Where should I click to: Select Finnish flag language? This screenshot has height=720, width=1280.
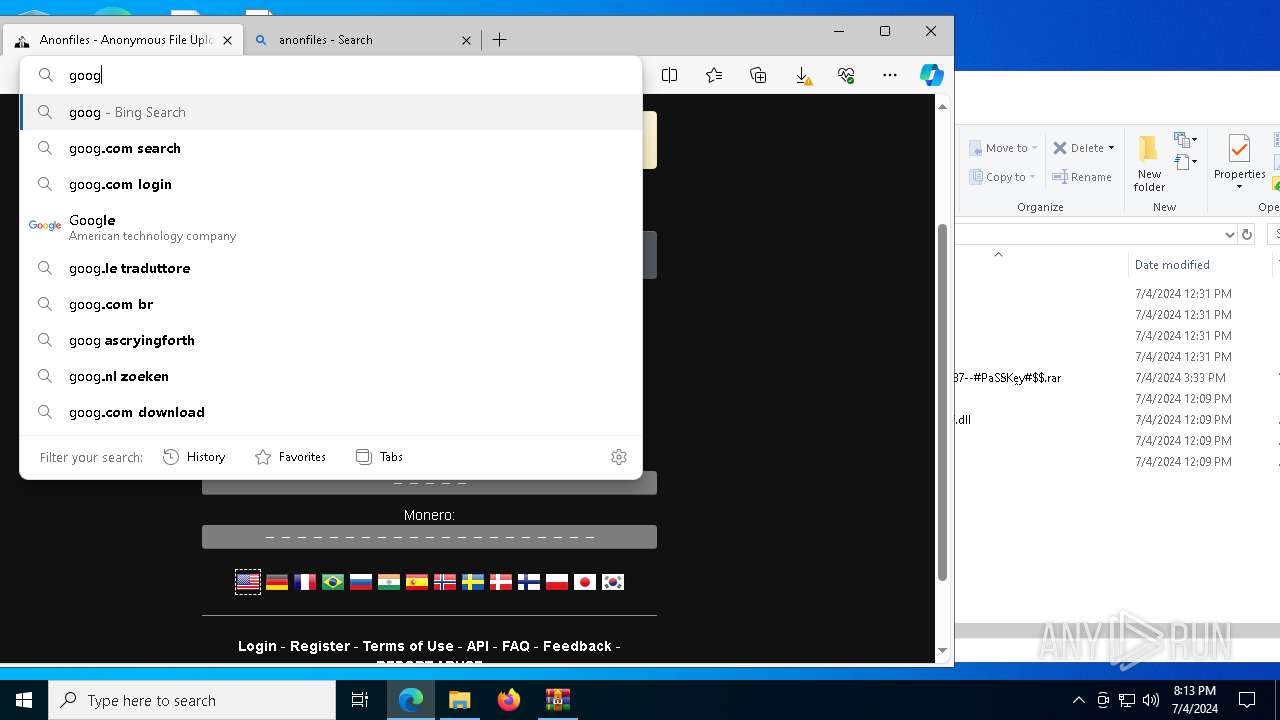pos(529,582)
